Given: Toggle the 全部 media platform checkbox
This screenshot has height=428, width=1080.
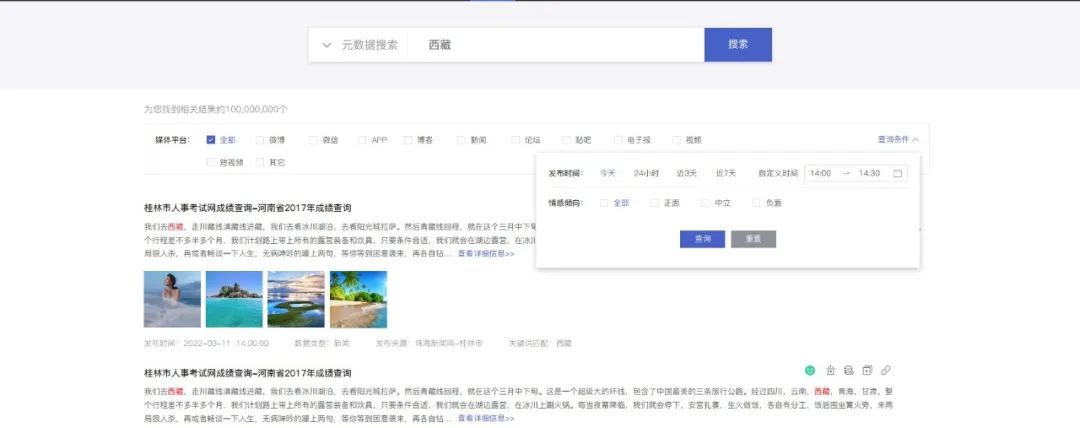Looking at the screenshot, I should (x=211, y=140).
